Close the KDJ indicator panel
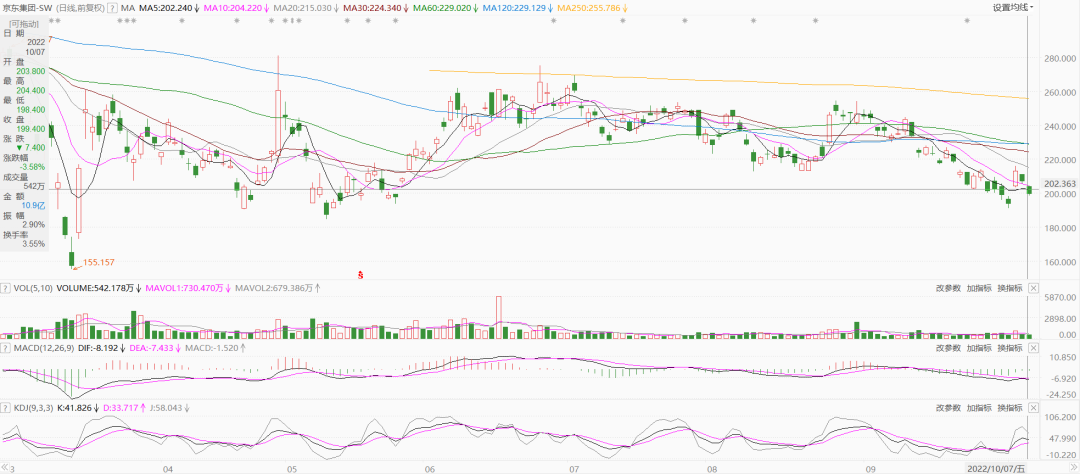 (1032, 408)
